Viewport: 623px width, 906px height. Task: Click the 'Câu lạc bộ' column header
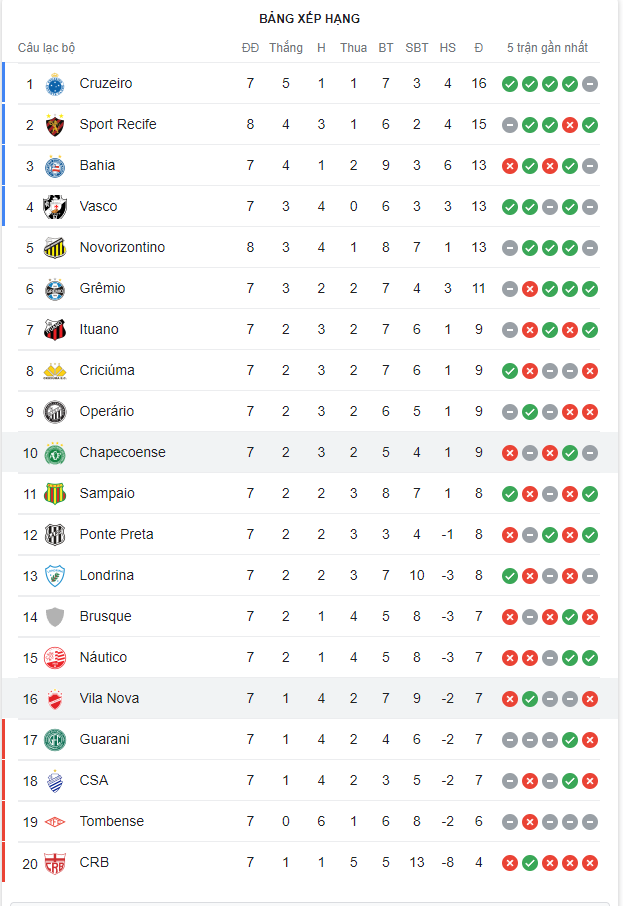tap(46, 48)
